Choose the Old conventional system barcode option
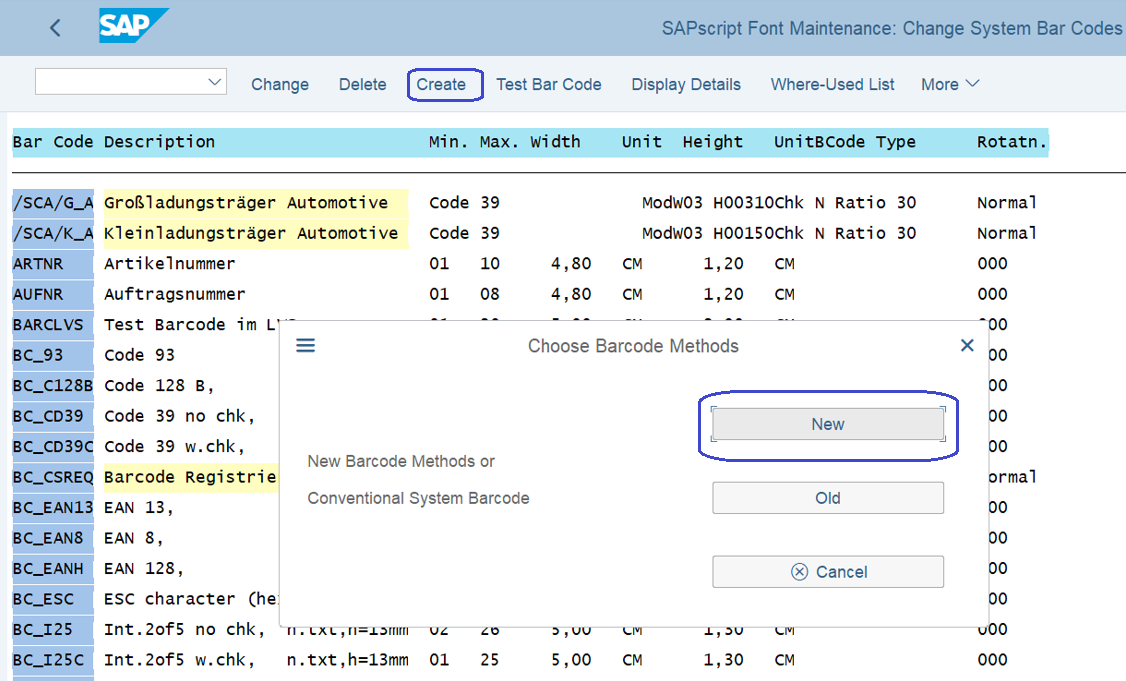Viewport: 1126px width, 681px height. click(827, 497)
